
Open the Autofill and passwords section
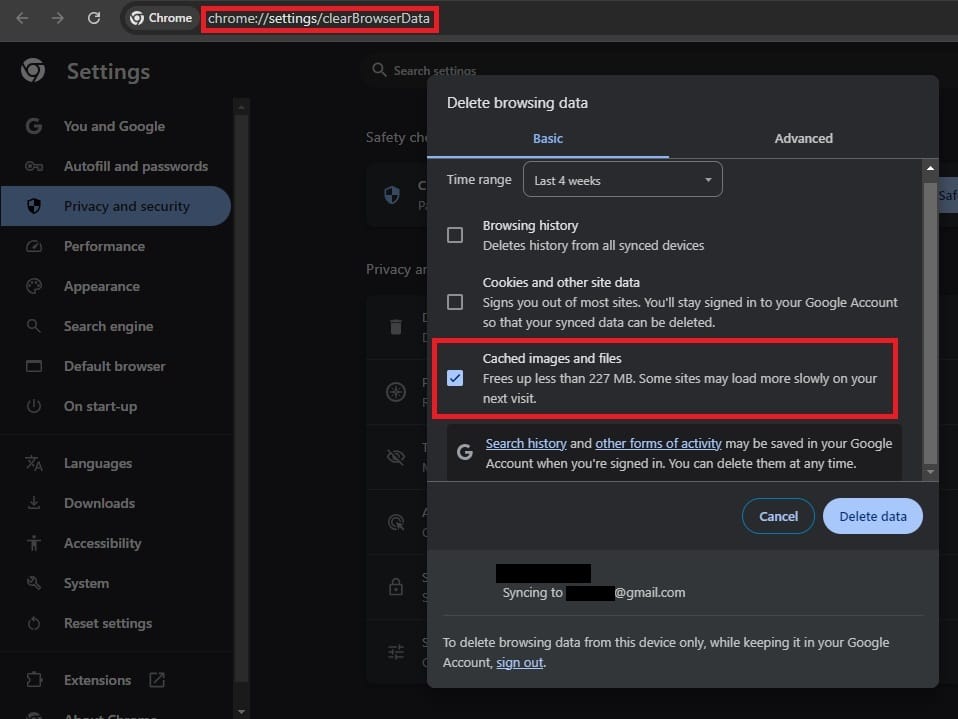[116, 166]
